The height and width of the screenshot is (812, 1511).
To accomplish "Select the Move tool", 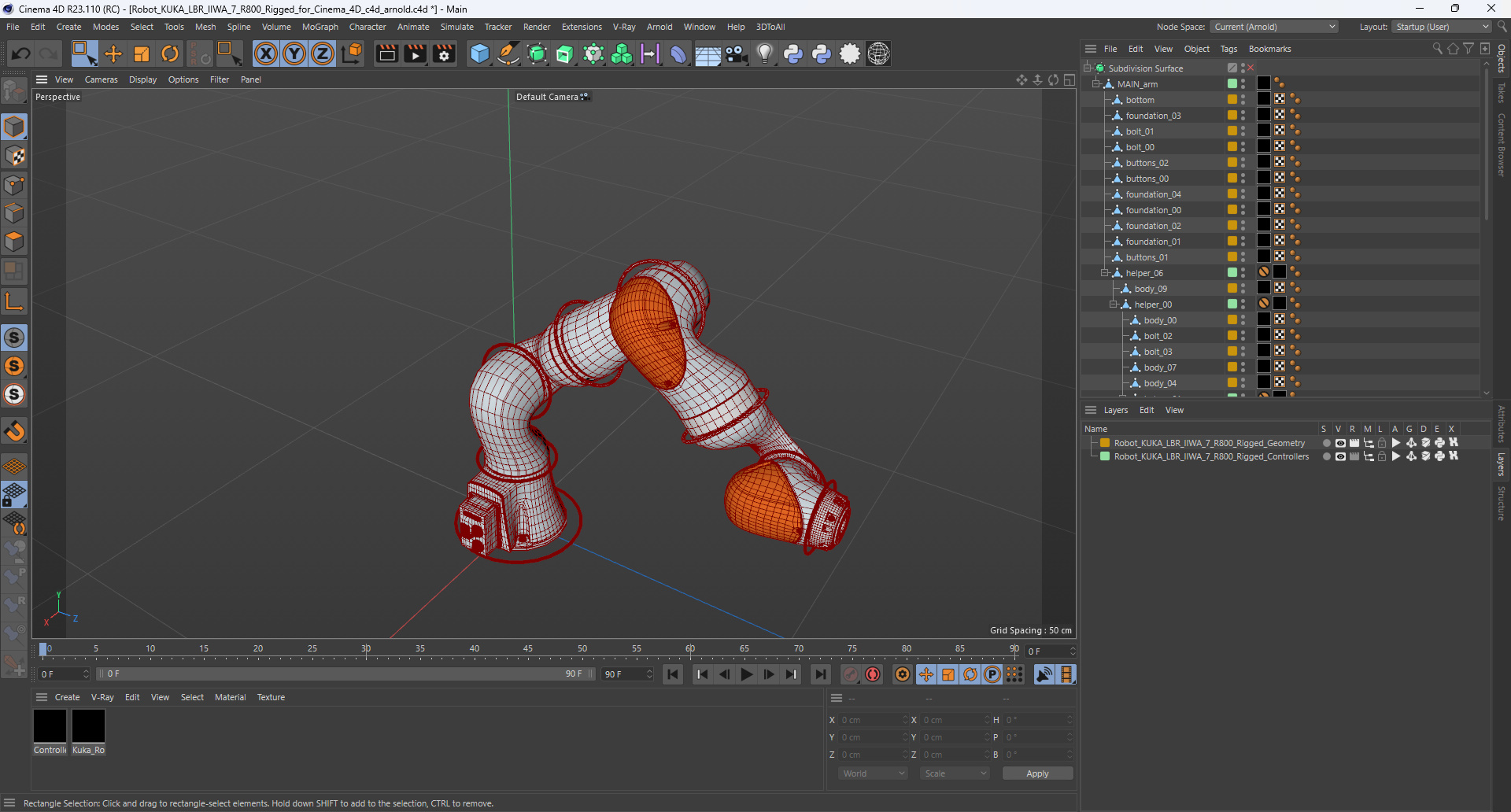I will coord(113,54).
